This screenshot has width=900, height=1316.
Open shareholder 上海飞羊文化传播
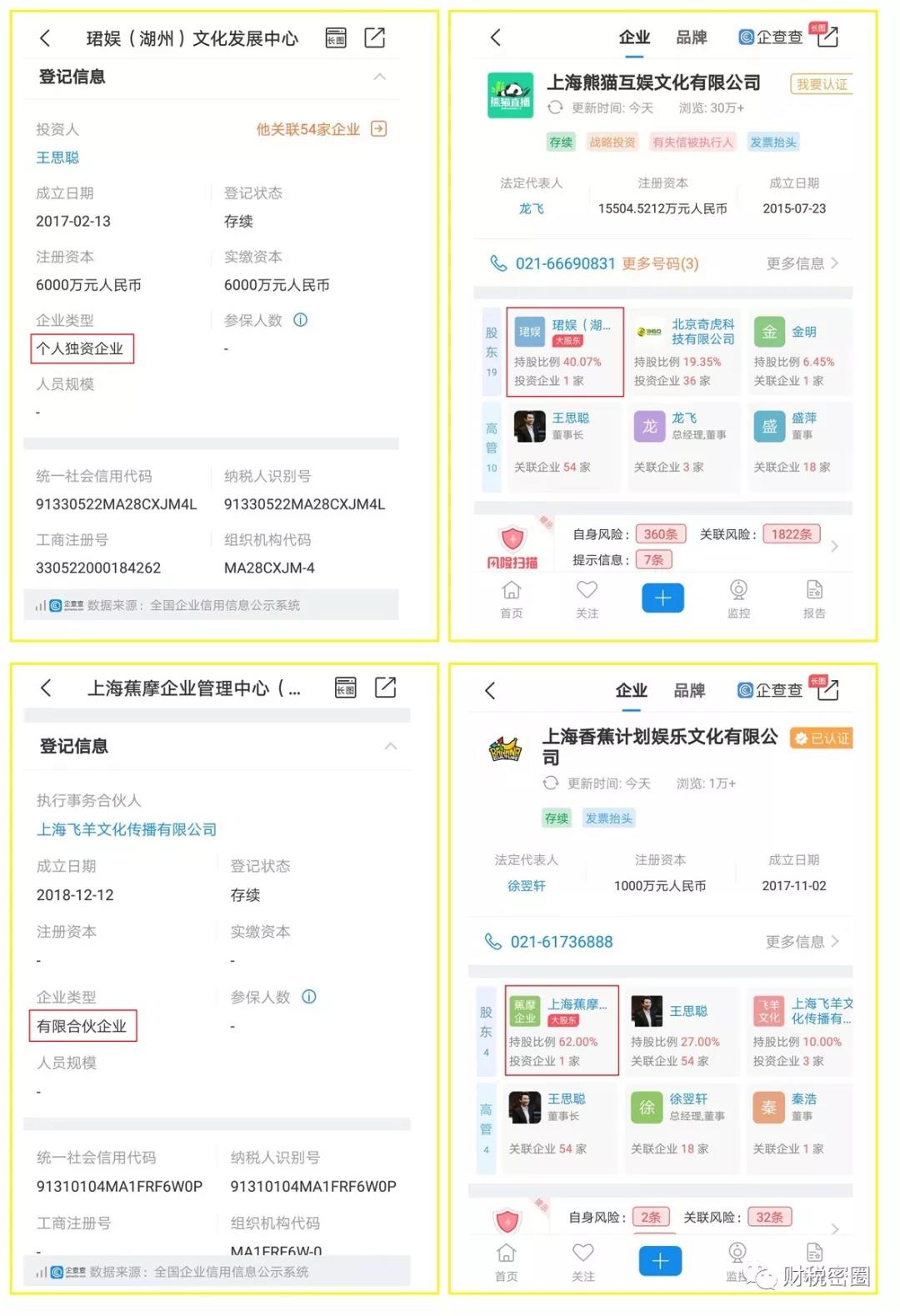800,1031
